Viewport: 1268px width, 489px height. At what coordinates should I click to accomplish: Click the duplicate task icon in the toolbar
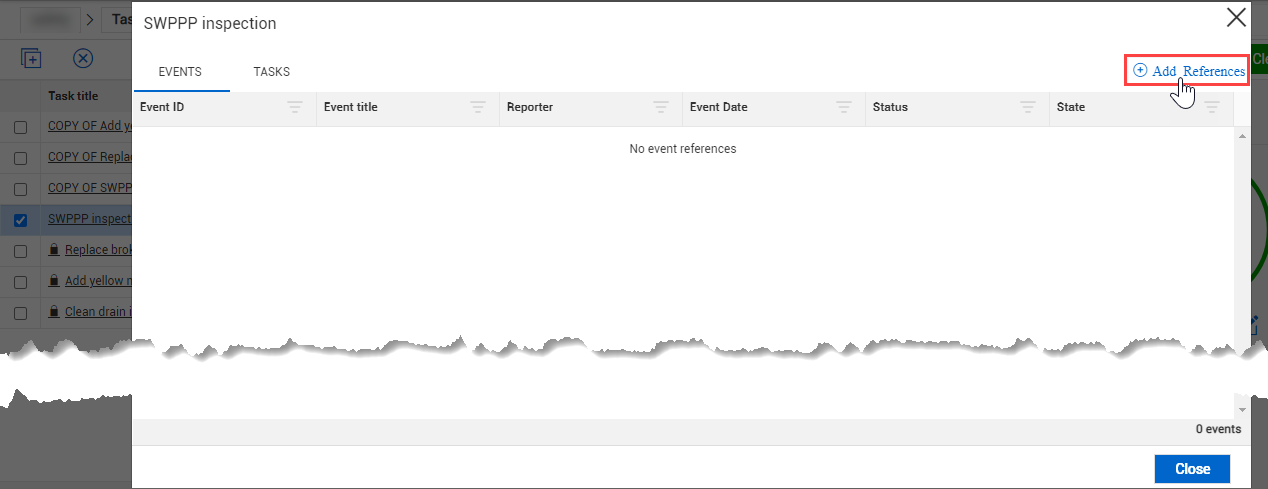pos(31,58)
